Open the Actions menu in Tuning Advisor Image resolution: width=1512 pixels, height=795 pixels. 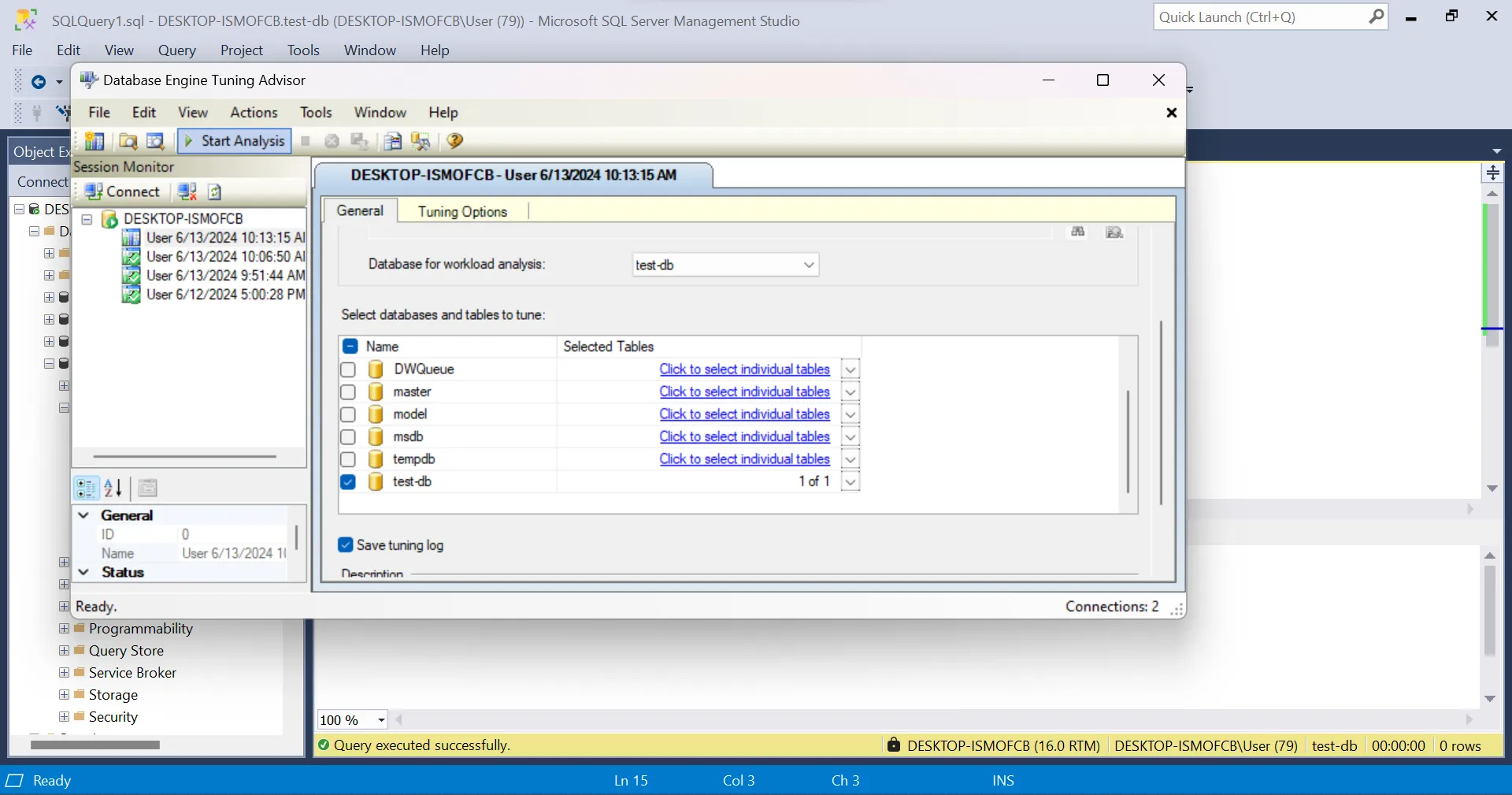tap(254, 113)
